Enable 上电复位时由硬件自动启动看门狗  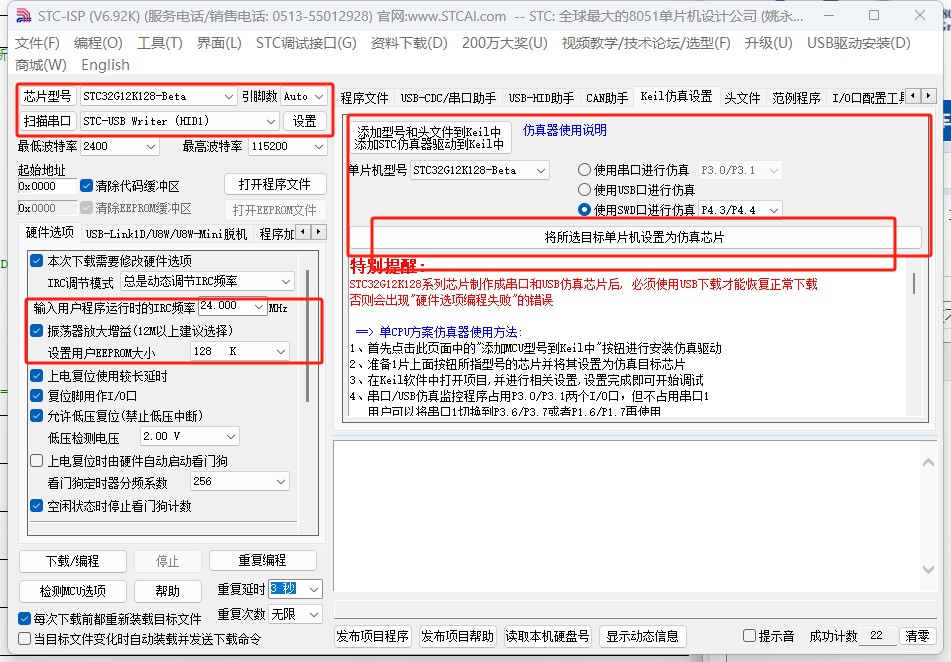(x=36, y=461)
